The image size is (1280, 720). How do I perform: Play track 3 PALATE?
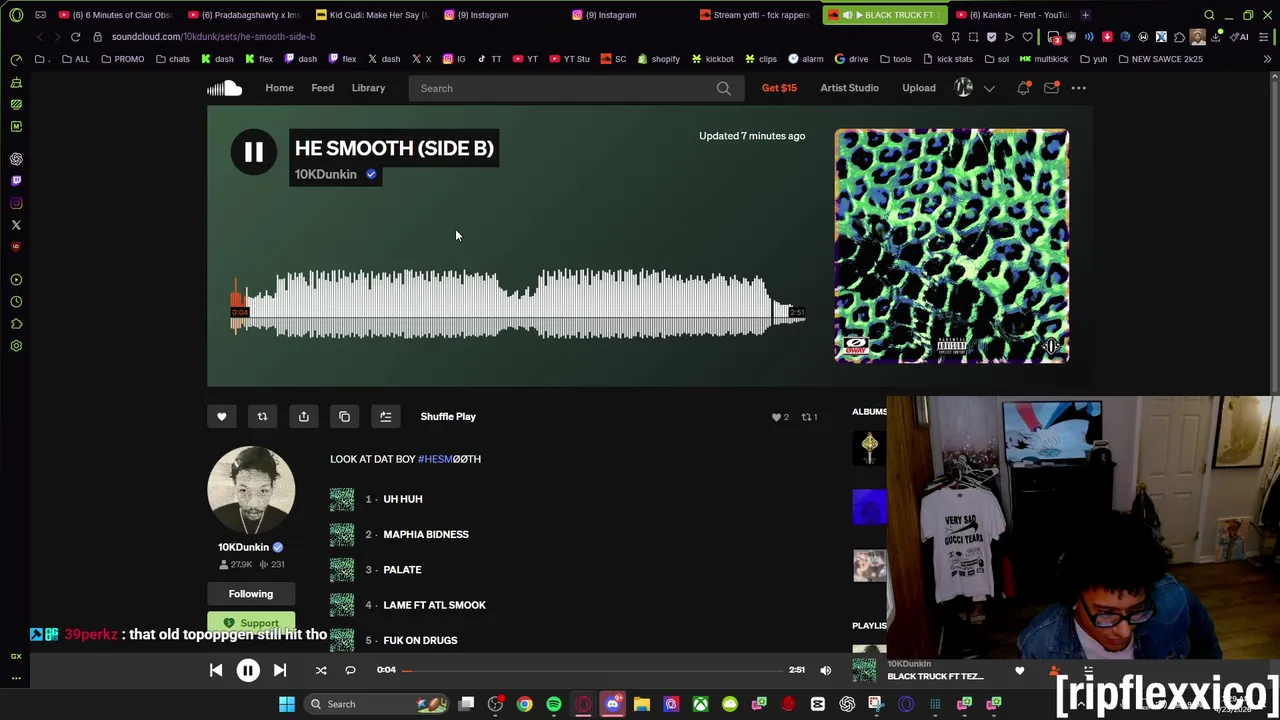click(x=402, y=570)
